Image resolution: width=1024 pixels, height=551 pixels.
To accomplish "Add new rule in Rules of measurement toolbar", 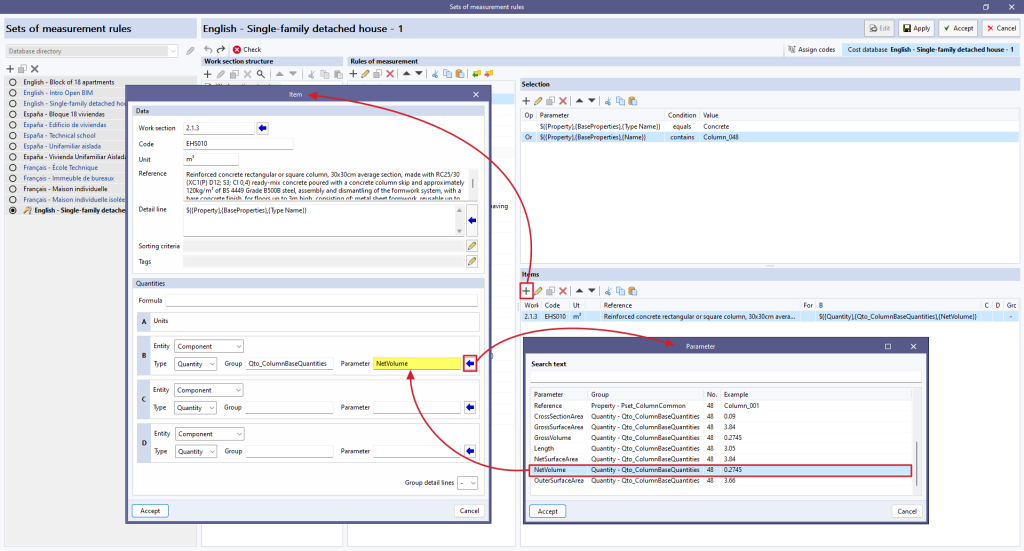I will 353,74.
